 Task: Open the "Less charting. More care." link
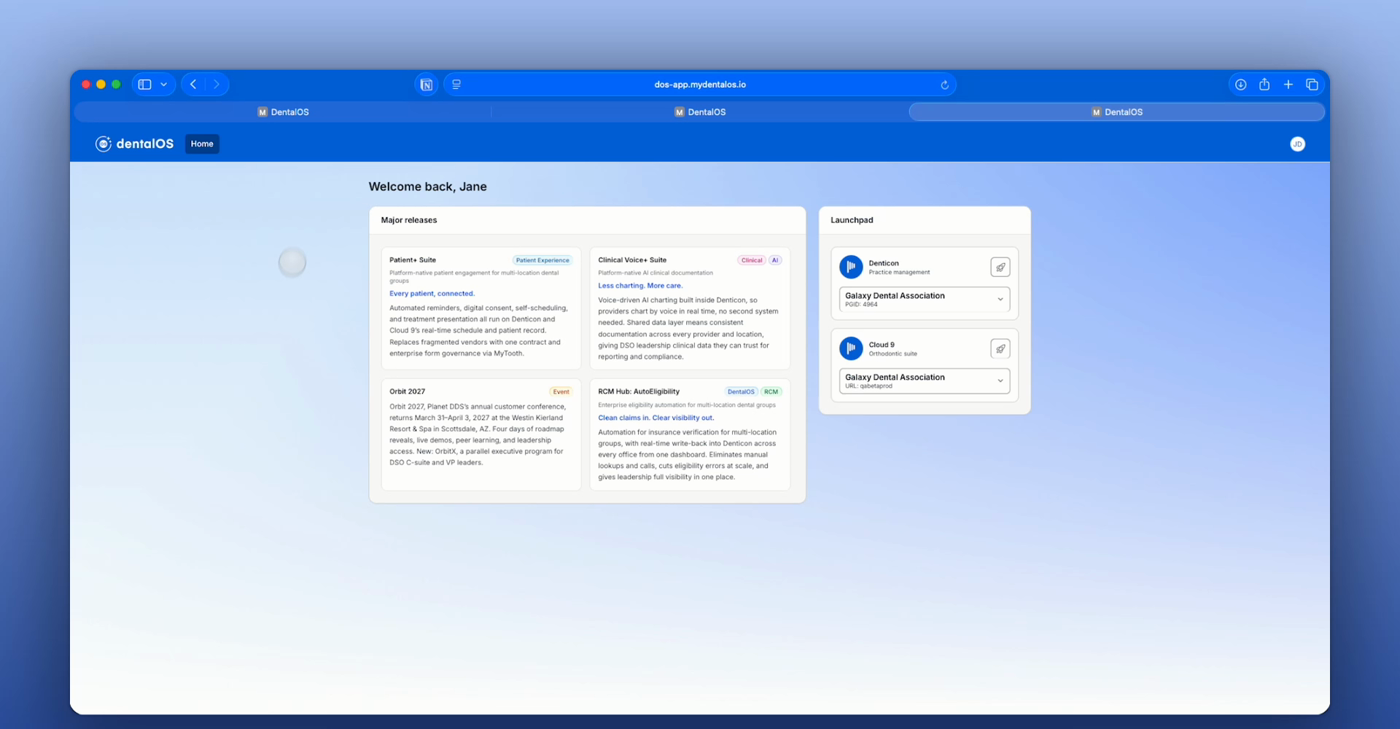(640, 286)
